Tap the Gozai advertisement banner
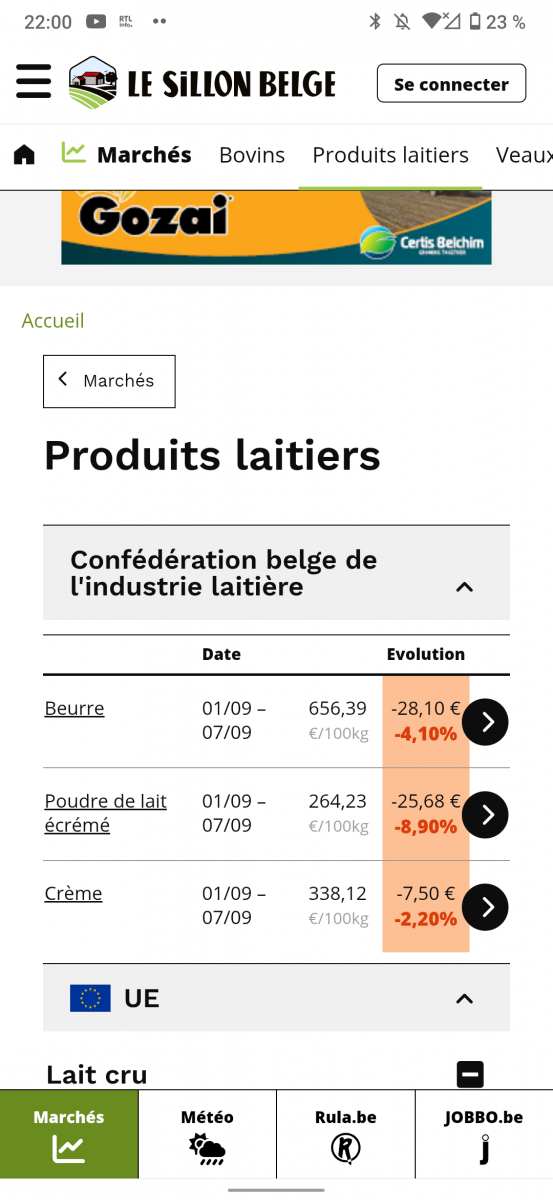Image resolution: width=553 pixels, height=1200 pixels. point(276,228)
